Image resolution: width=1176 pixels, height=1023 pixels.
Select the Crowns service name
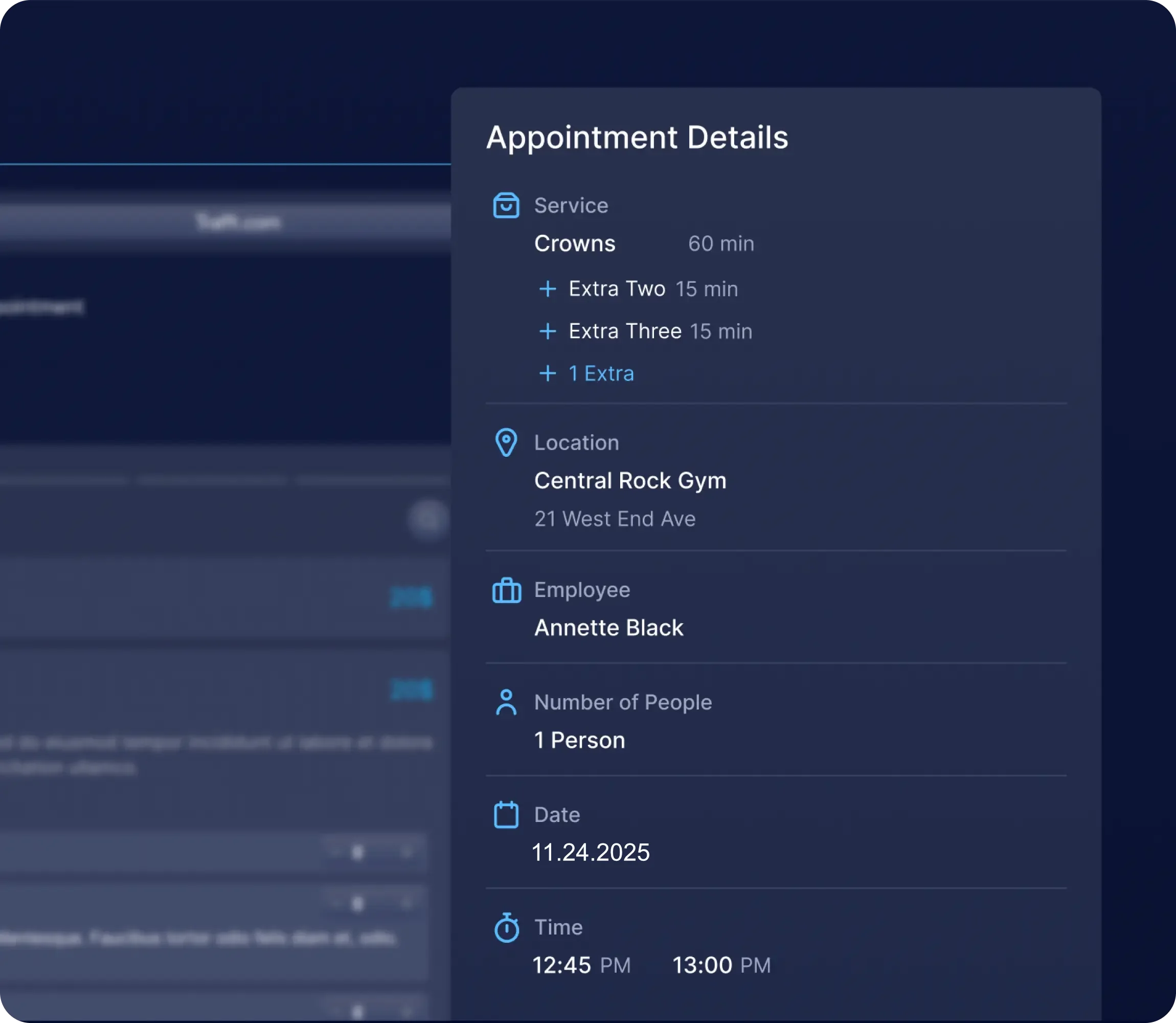575,244
